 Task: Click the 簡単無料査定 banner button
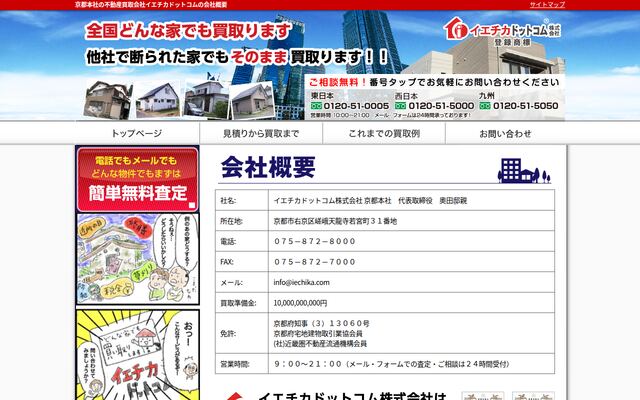(138, 180)
